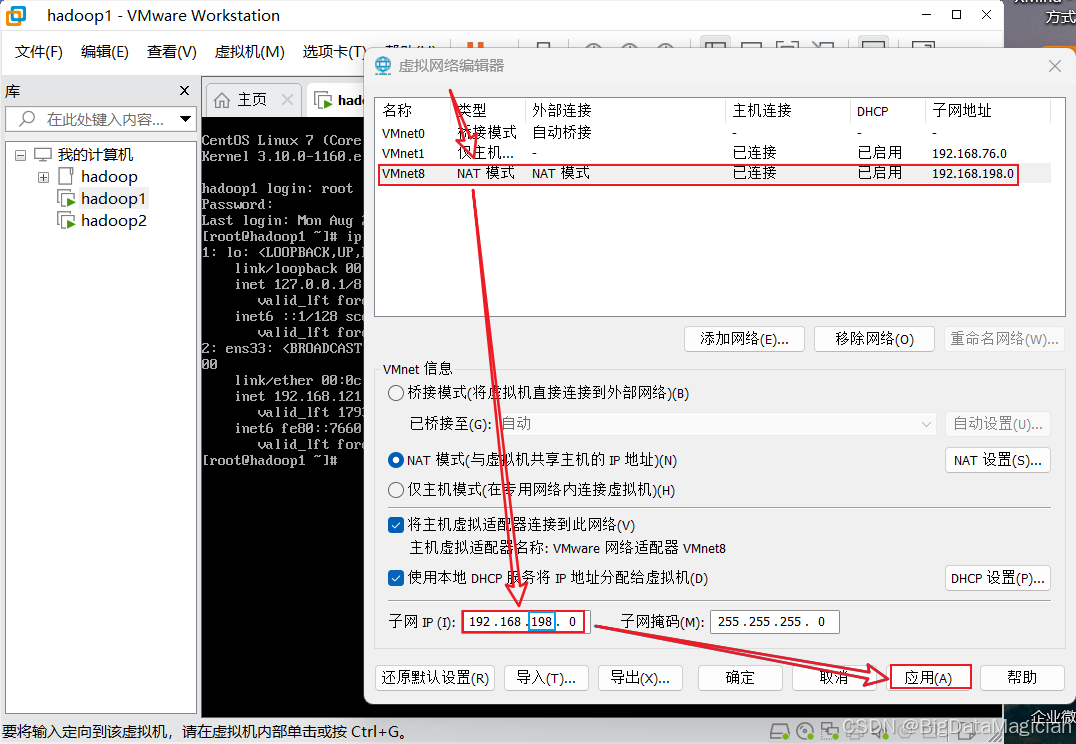Click the Virtual Network Editor globe icon

(383, 66)
